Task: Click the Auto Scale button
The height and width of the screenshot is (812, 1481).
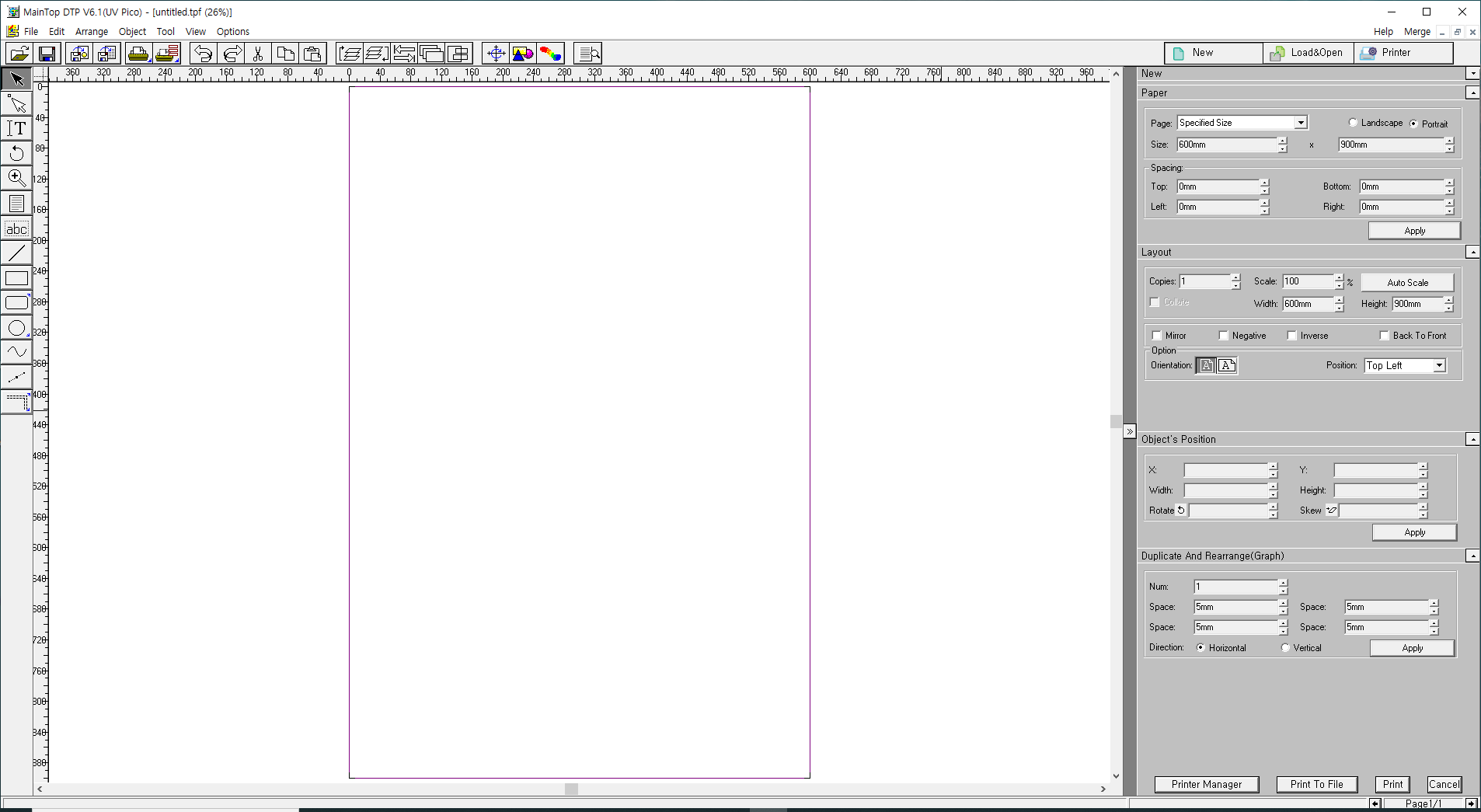Action: pyautogui.click(x=1407, y=283)
